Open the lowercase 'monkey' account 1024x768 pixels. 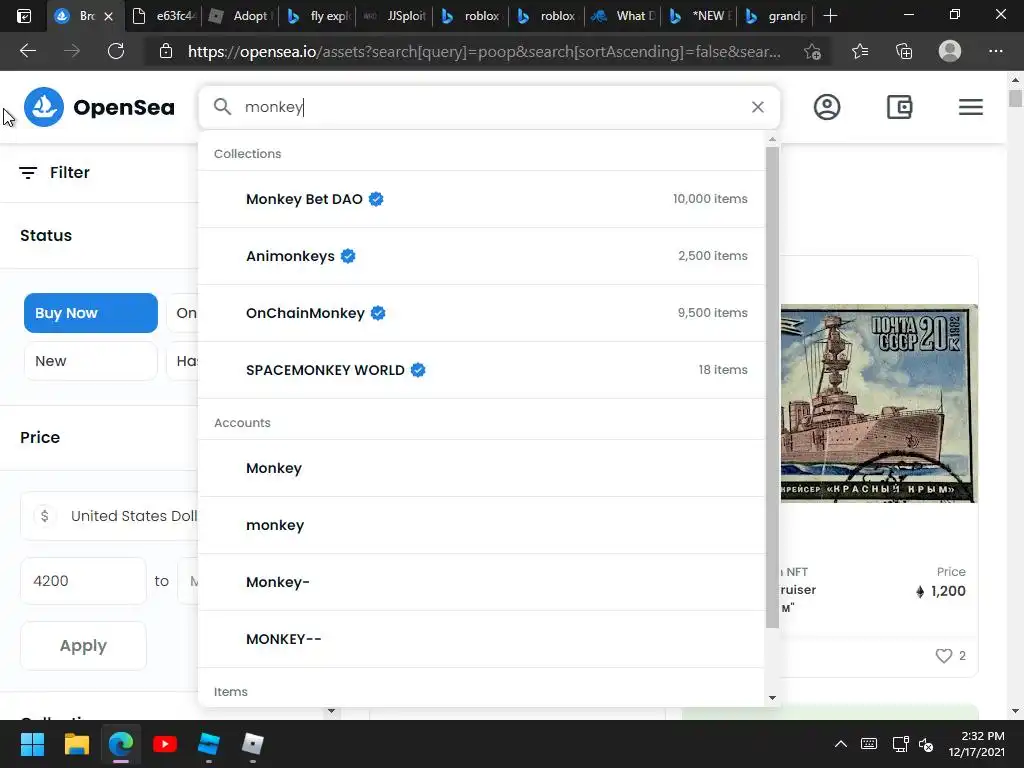[481, 525]
